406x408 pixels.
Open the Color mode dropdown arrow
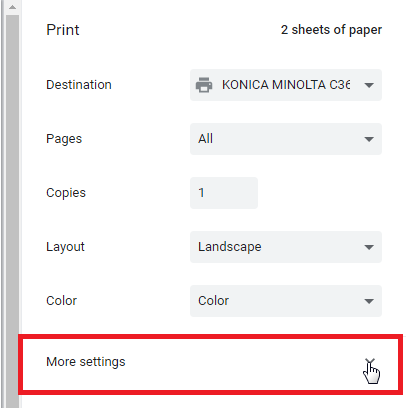[x=369, y=301]
